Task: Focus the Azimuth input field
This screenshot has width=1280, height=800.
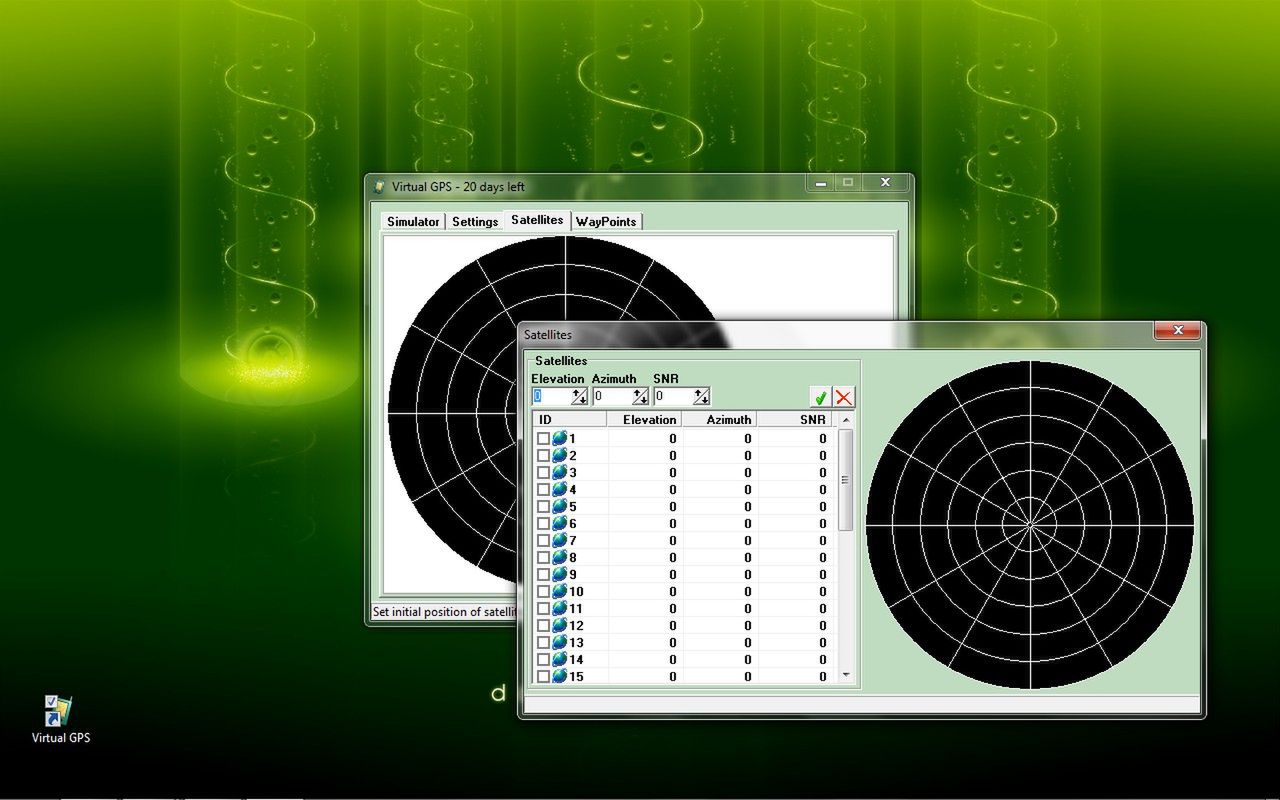Action: [612, 397]
